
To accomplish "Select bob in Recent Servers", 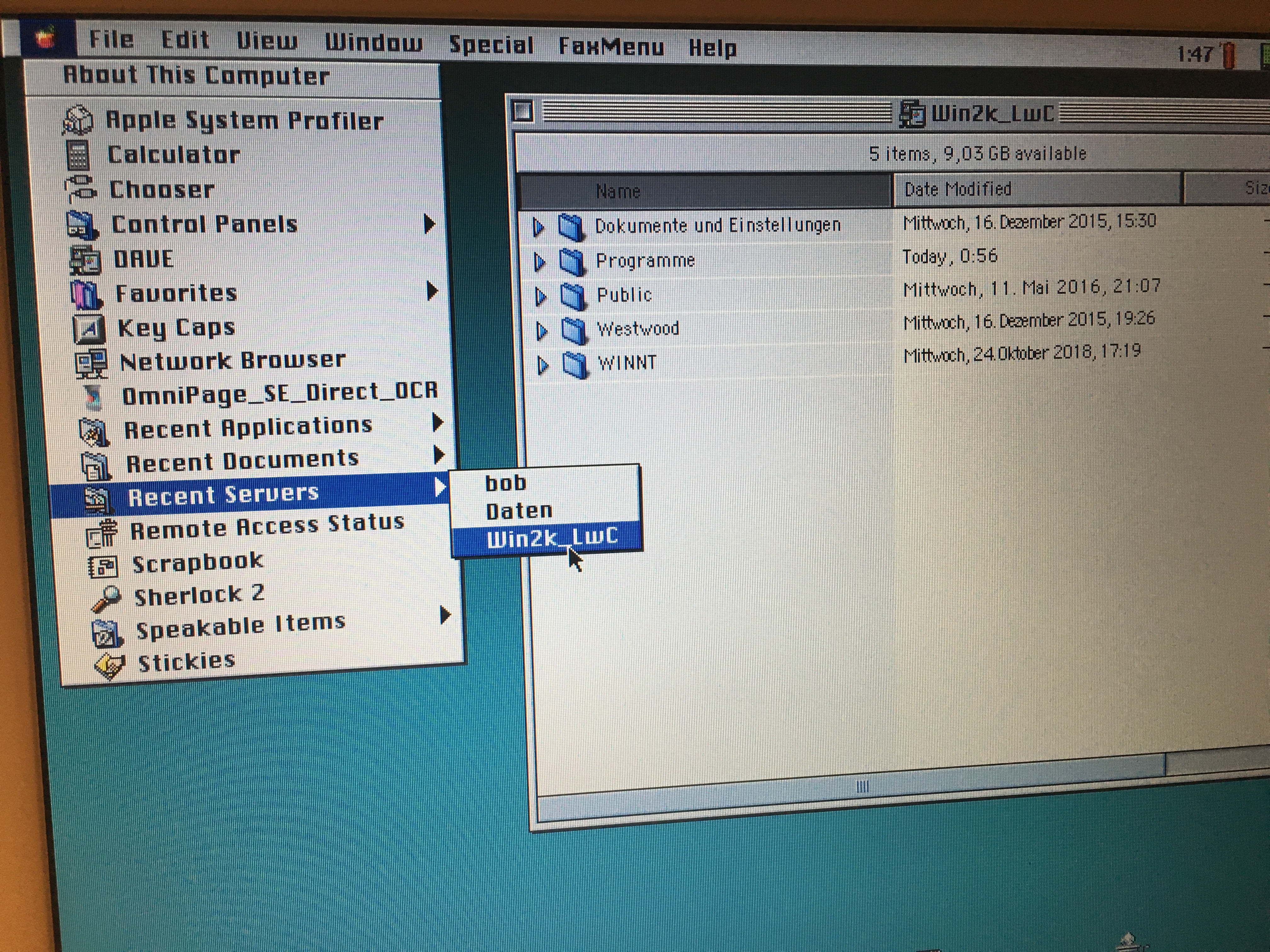I will pos(505,483).
